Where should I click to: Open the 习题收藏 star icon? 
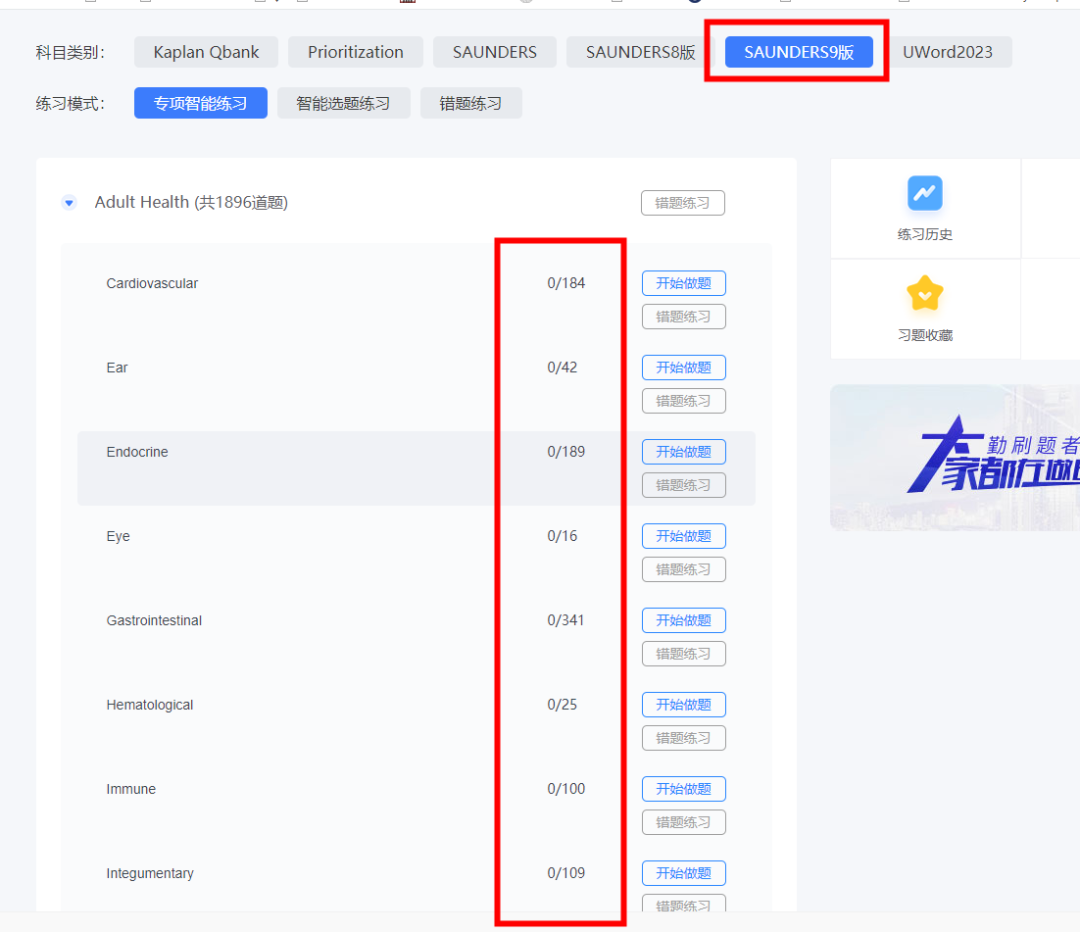925,293
